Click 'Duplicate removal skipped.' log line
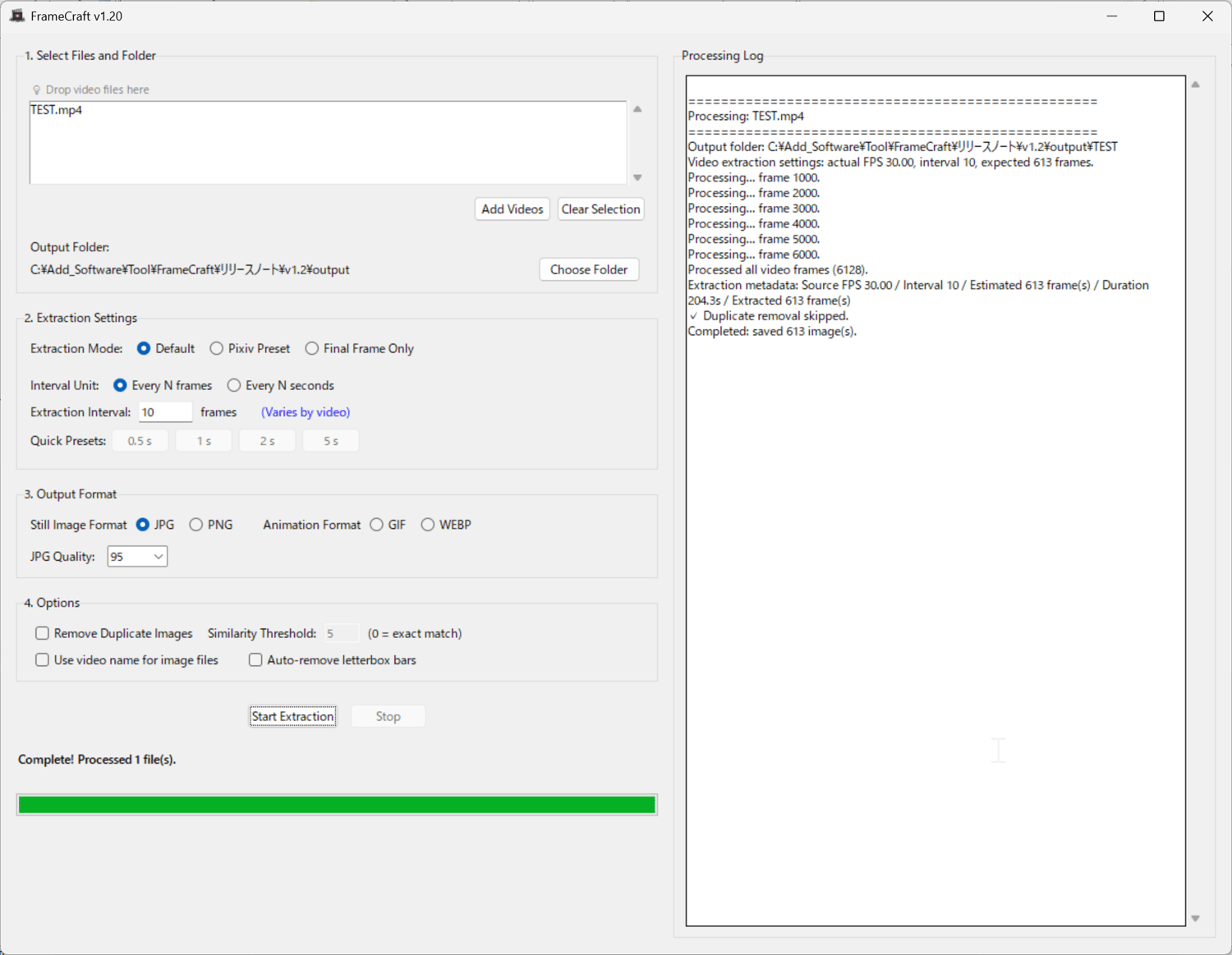Viewport: 1232px width, 955px height. click(x=775, y=316)
